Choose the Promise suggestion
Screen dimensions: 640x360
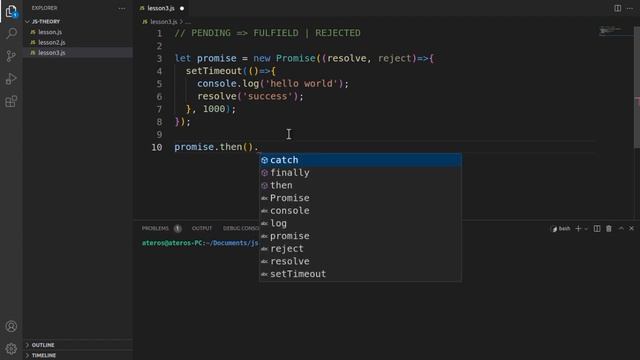(x=360, y=198)
